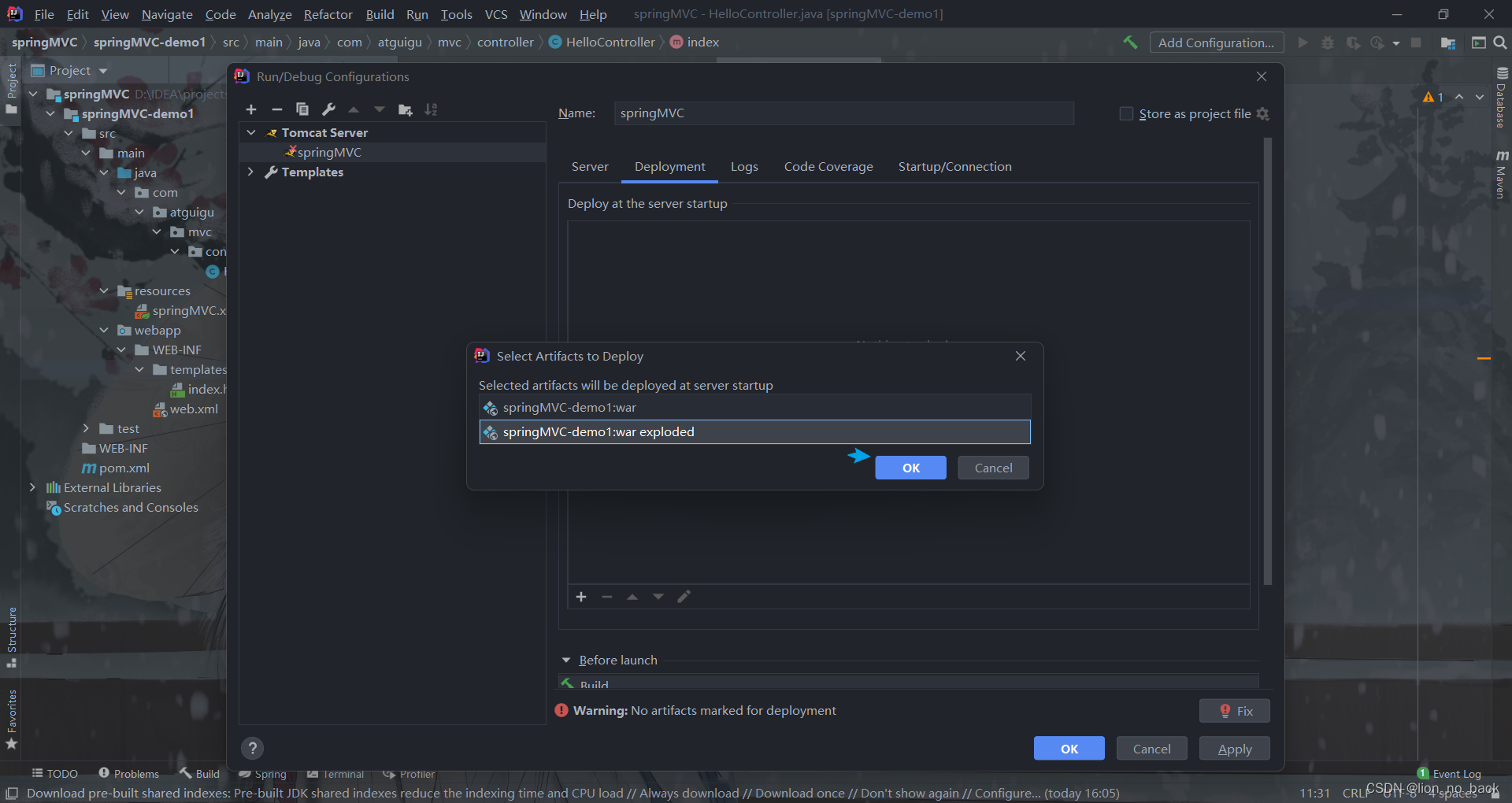This screenshot has width=1512, height=803.
Task: Confirm artifact selection with OK
Action: pyautogui.click(x=910, y=468)
